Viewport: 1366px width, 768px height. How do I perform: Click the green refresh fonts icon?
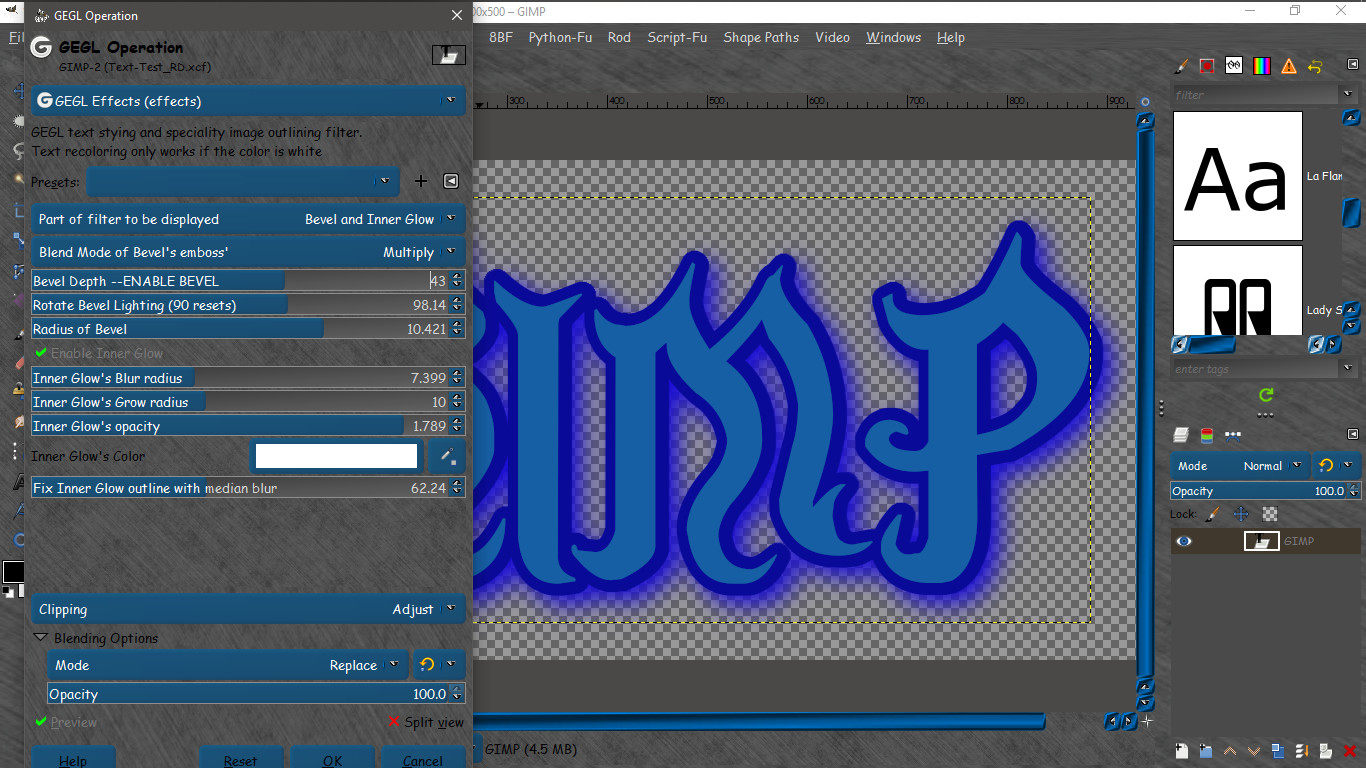point(1266,395)
